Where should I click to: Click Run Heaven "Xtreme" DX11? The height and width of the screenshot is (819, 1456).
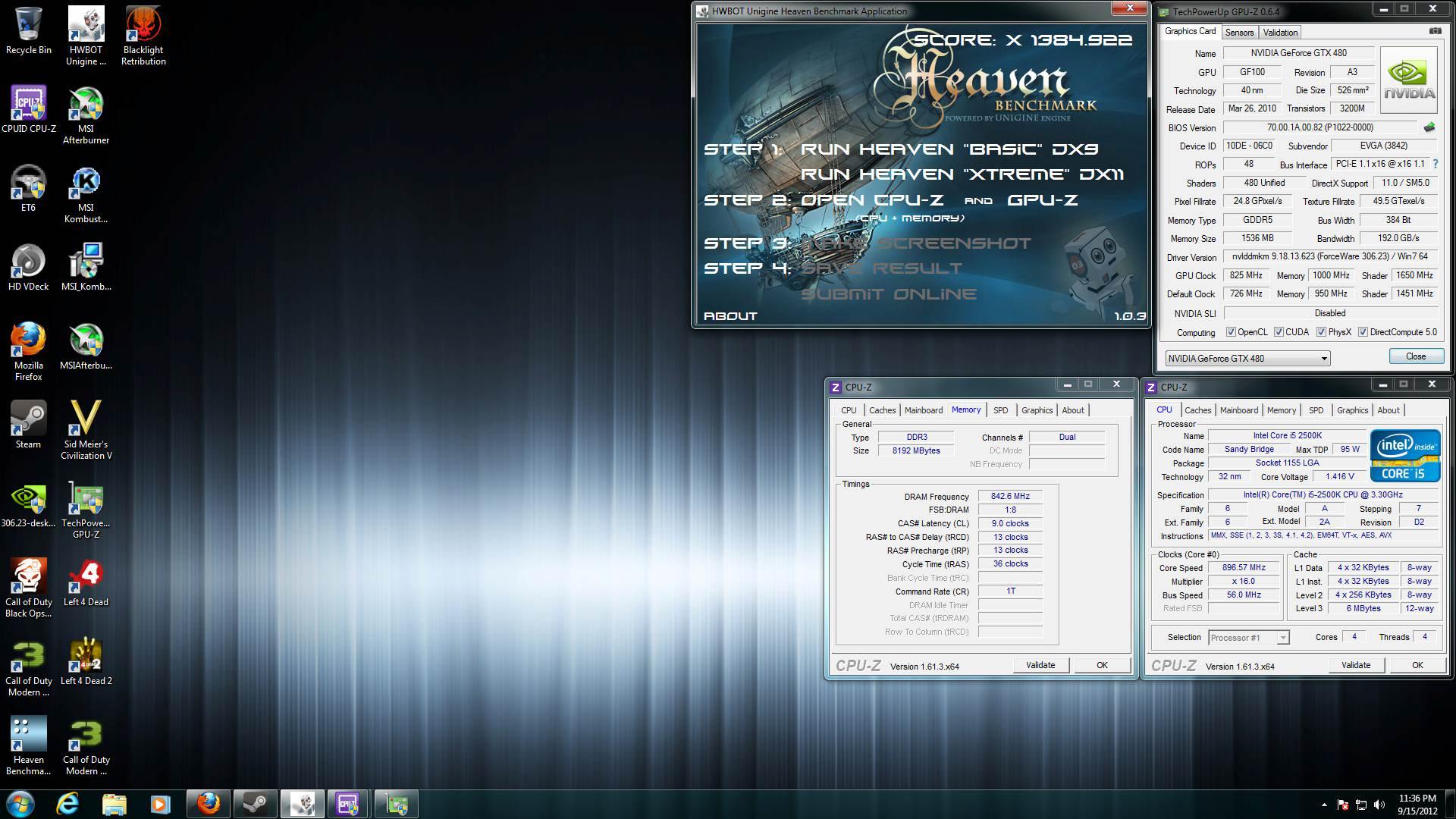pos(962,174)
